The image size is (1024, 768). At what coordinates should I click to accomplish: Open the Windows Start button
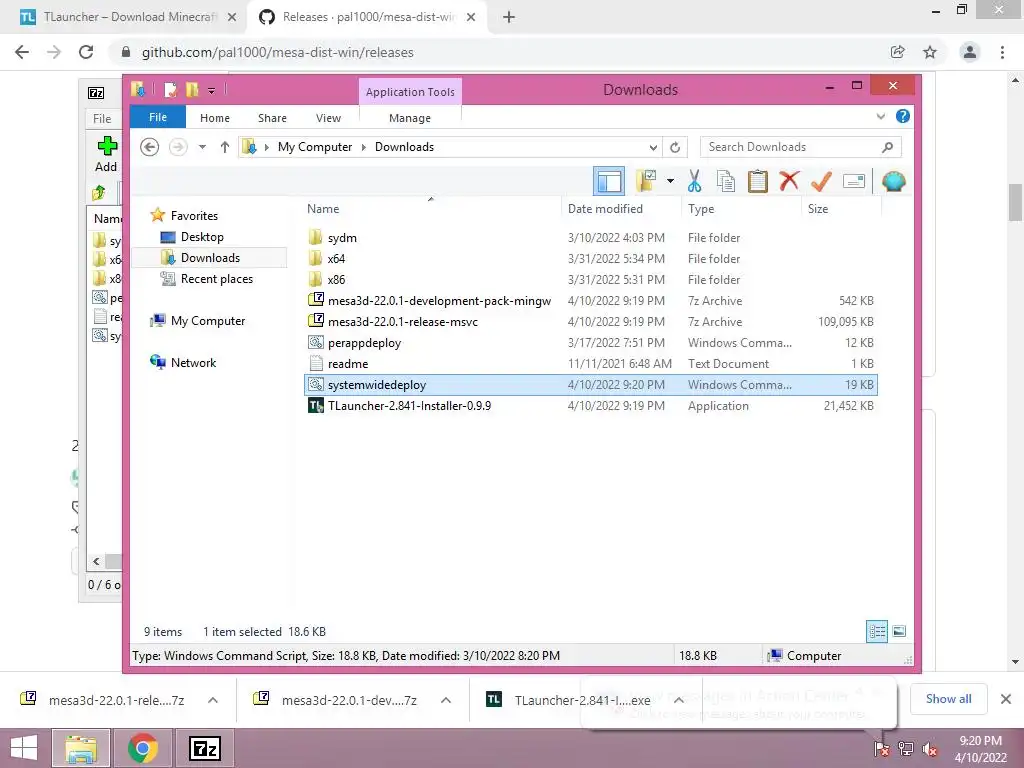click(24, 748)
